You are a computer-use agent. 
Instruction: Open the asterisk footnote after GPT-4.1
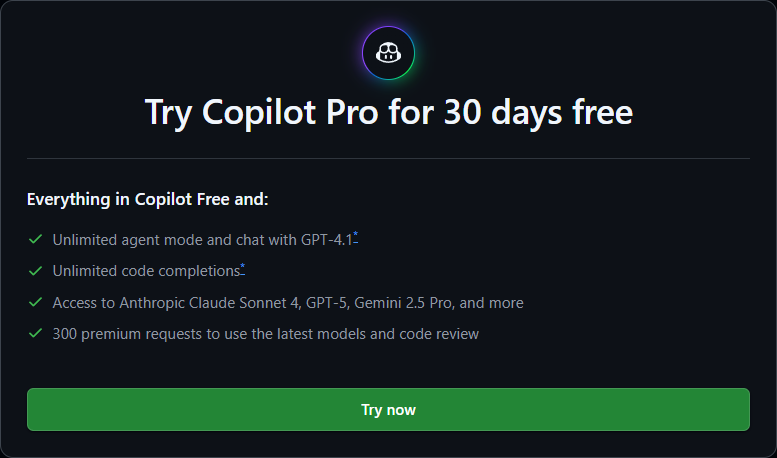(x=355, y=236)
